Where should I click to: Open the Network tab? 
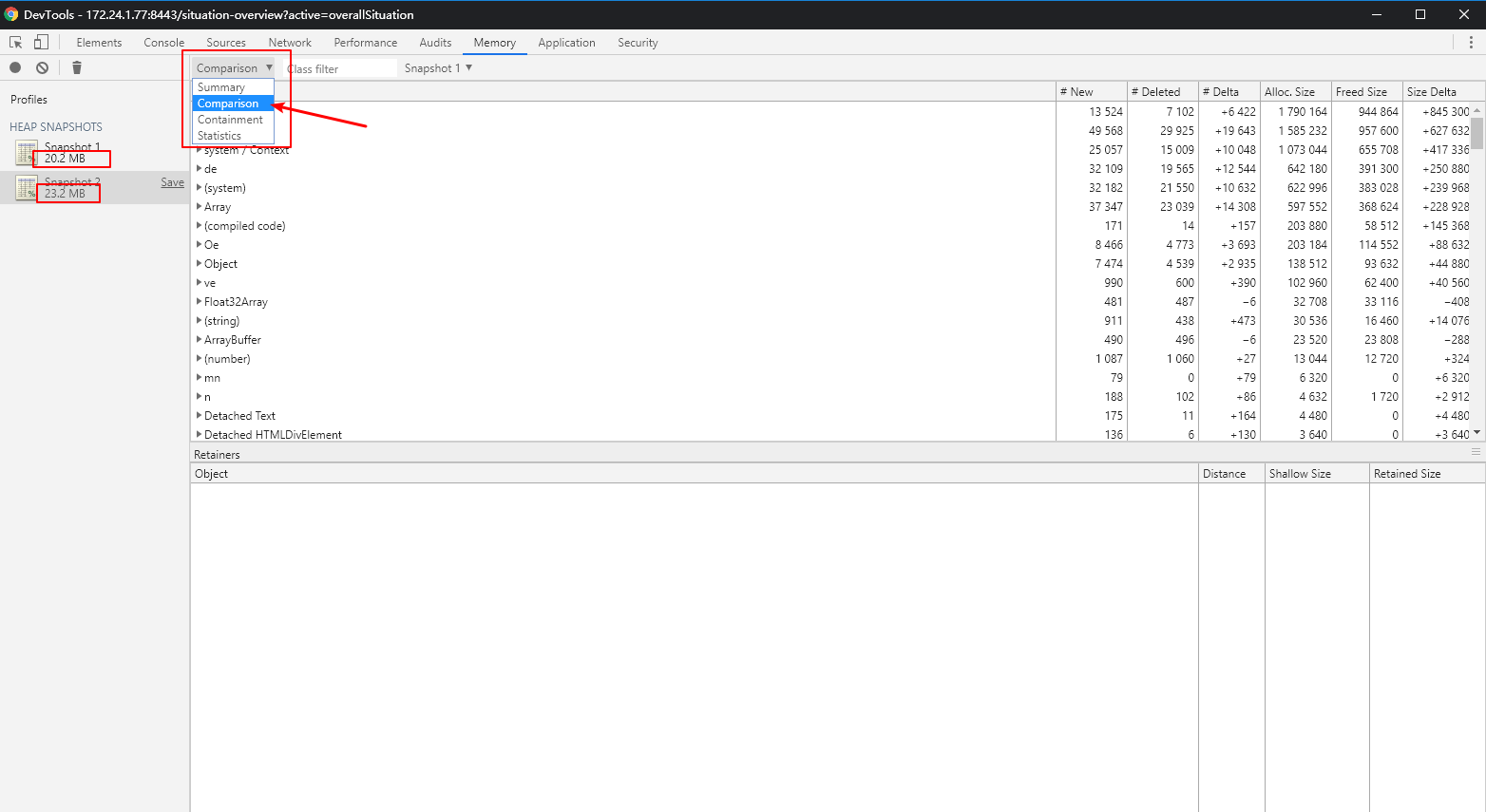click(290, 43)
